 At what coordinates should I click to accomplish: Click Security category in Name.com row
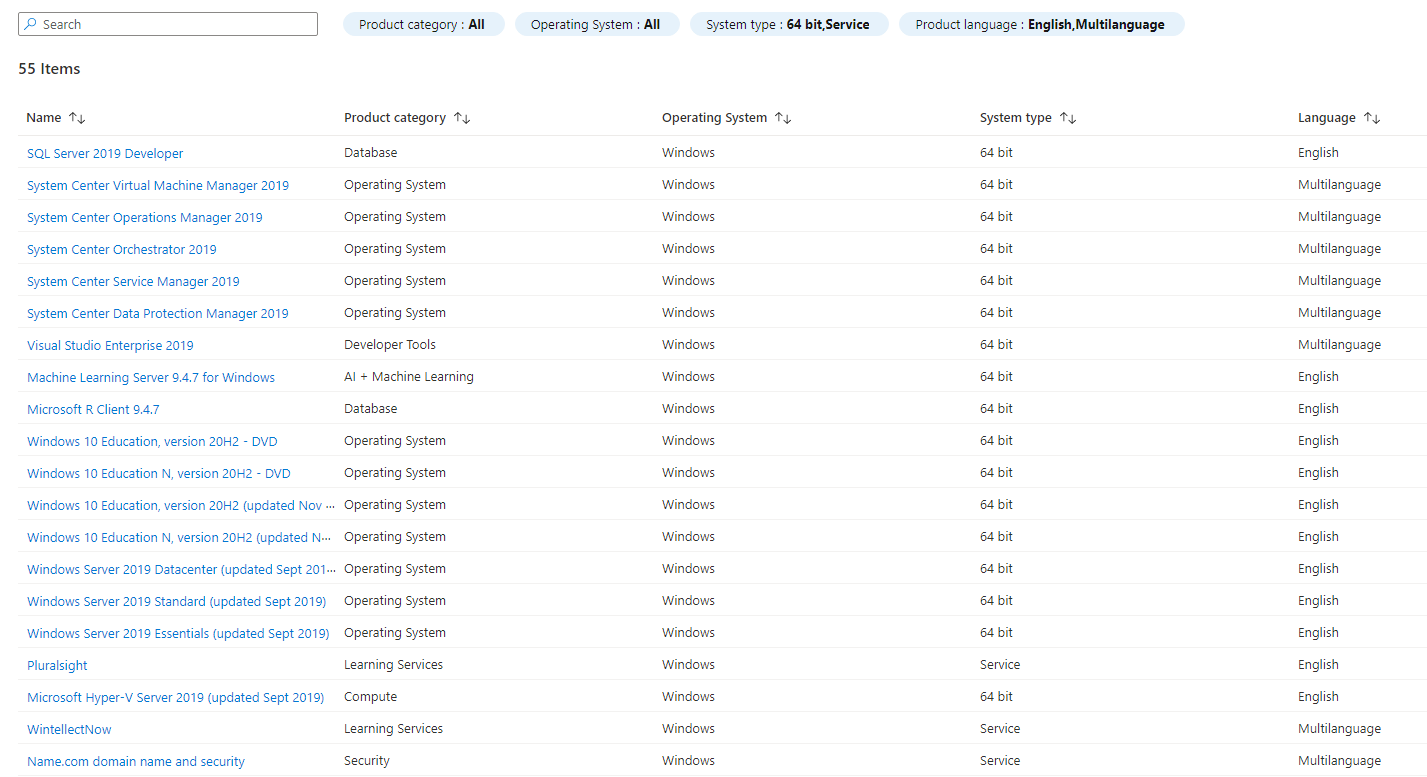pyautogui.click(x=367, y=761)
